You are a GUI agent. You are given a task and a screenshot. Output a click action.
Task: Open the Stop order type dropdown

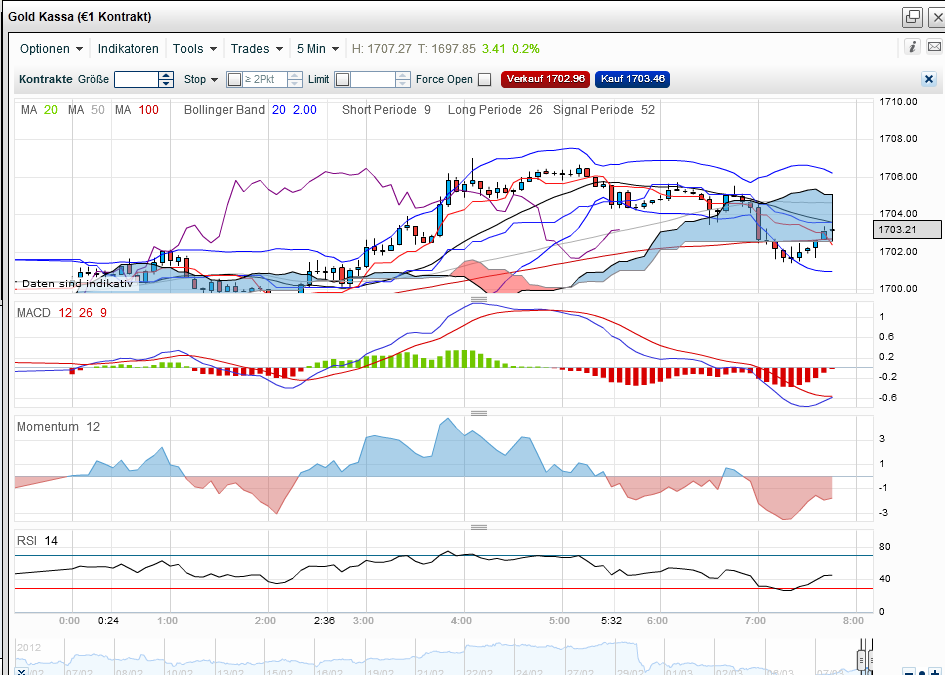(200, 79)
